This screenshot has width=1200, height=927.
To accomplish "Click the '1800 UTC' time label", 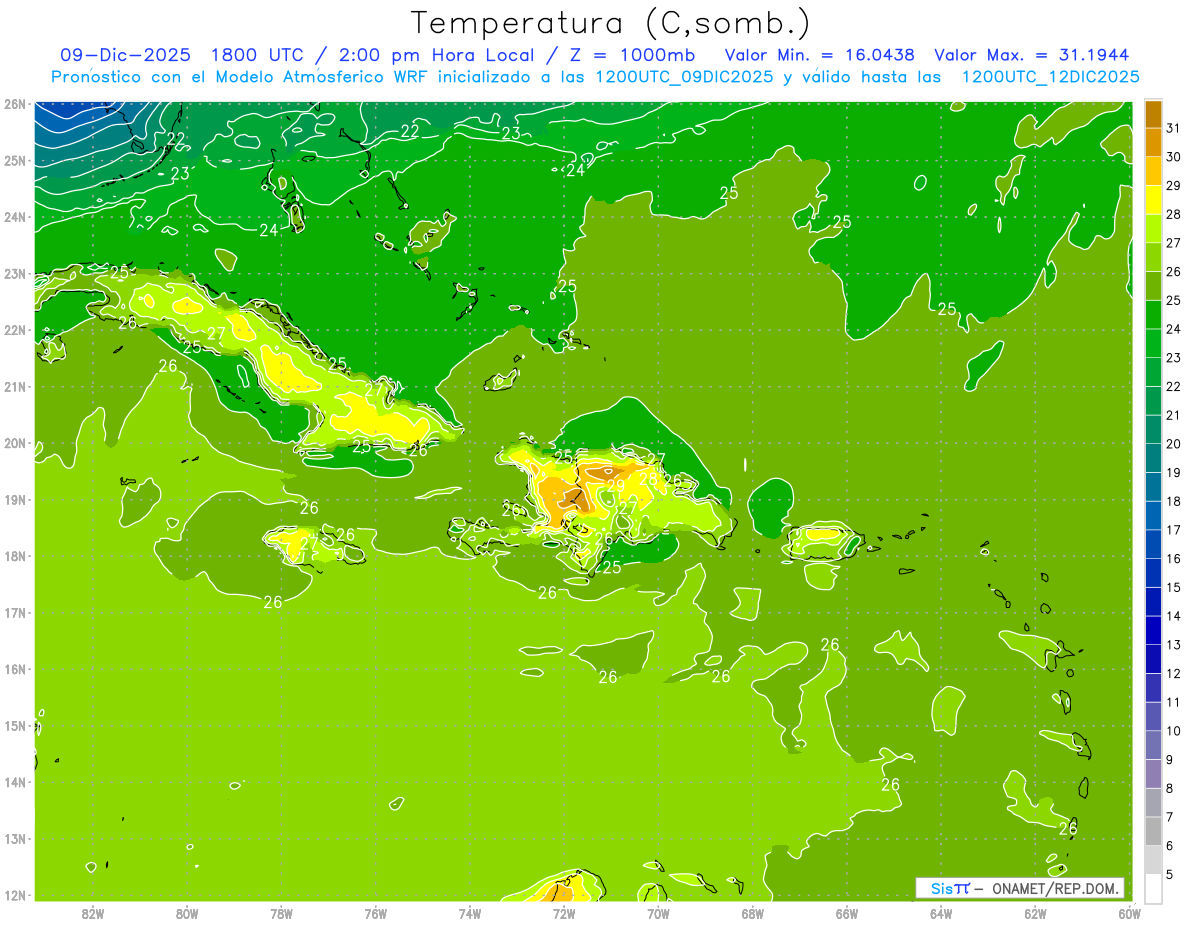I will pyautogui.click(x=260, y=54).
